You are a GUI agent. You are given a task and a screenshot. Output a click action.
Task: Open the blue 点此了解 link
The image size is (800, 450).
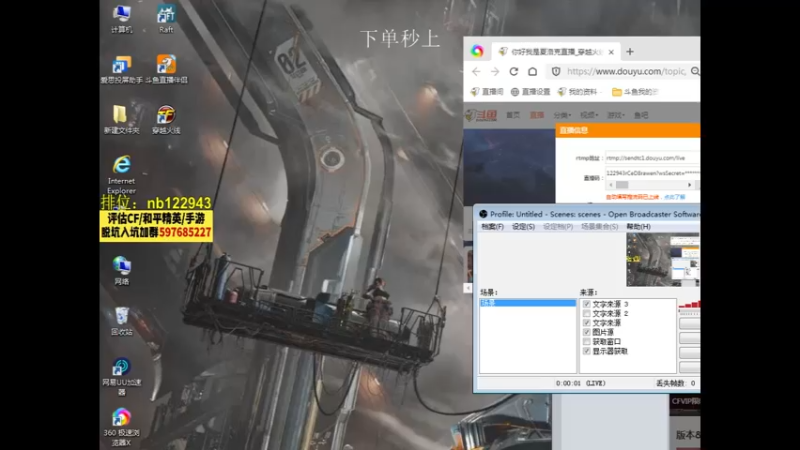pyautogui.click(x=674, y=197)
